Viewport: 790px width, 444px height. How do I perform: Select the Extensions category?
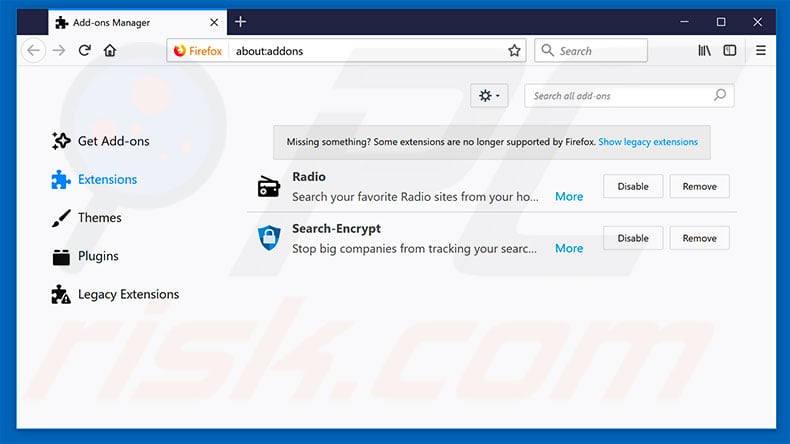(94, 179)
